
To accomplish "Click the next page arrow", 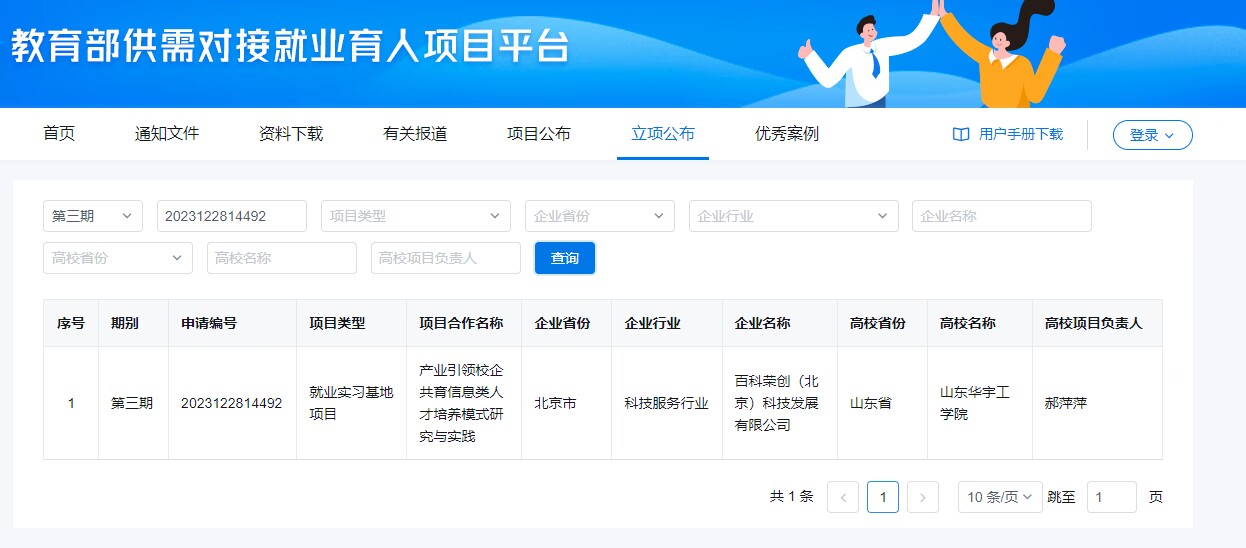I will pyautogui.click(x=922, y=497).
